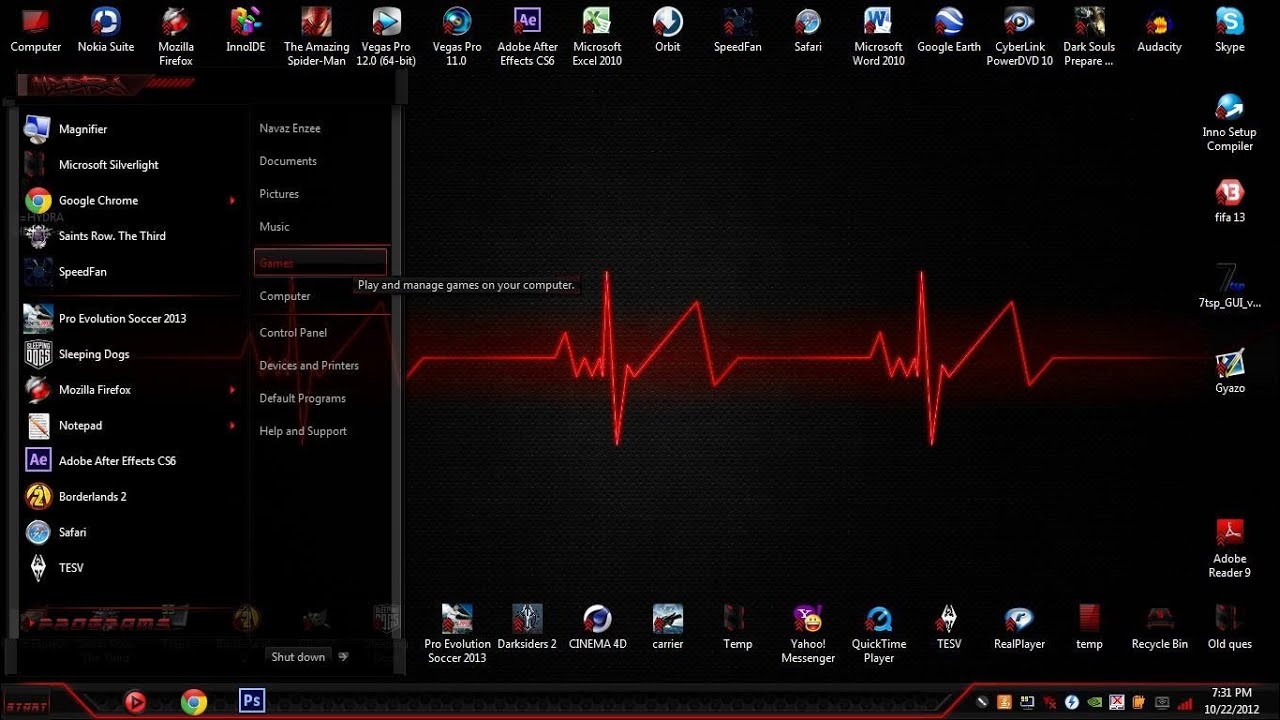1280x720 pixels.
Task: Open Skype desktop icon
Action: tap(1230, 30)
